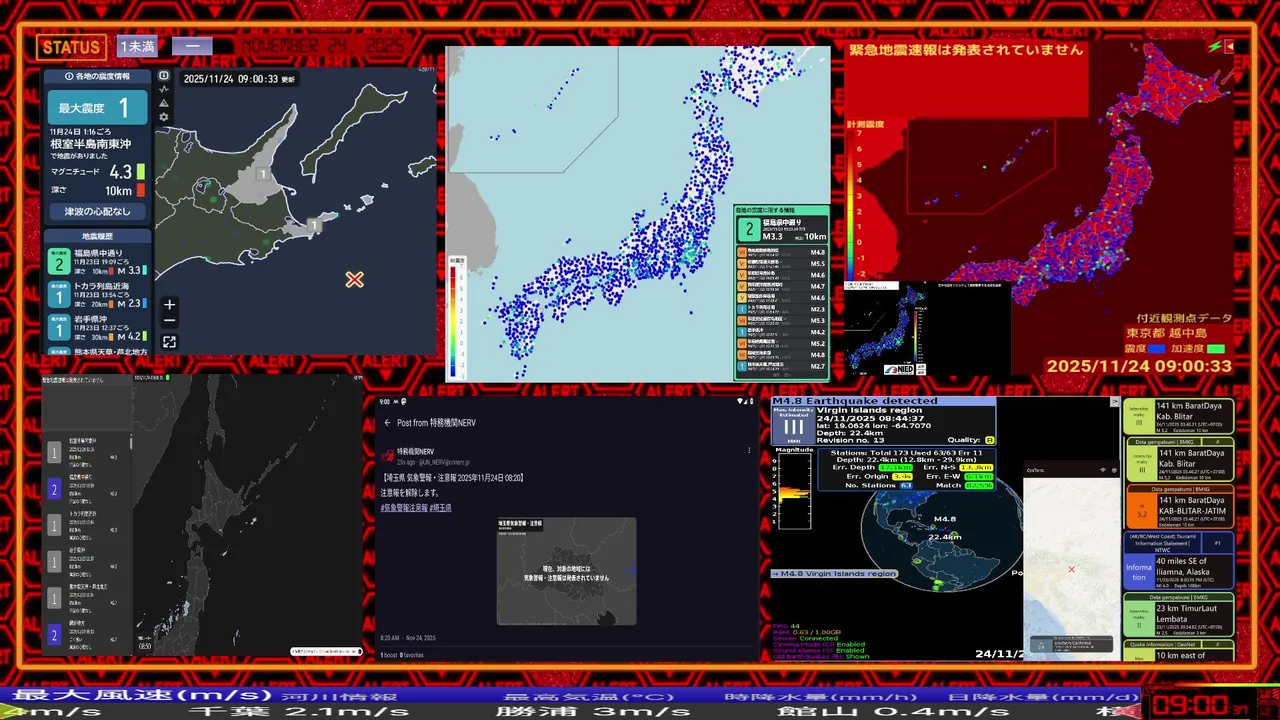Click the triangle warning icon in map toolbar

coord(164,103)
